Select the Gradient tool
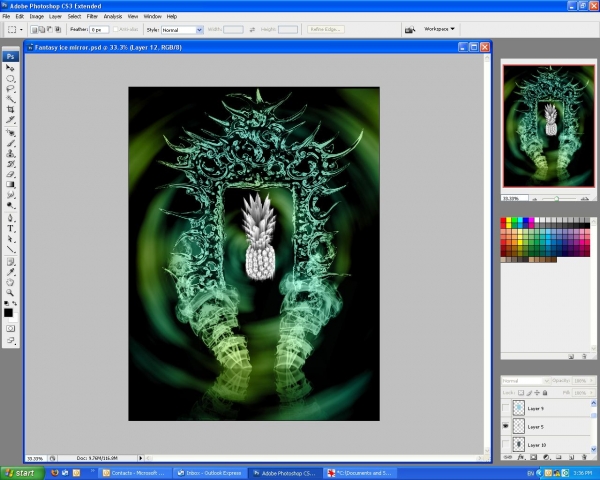This screenshot has width=600, height=480. [x=10, y=184]
